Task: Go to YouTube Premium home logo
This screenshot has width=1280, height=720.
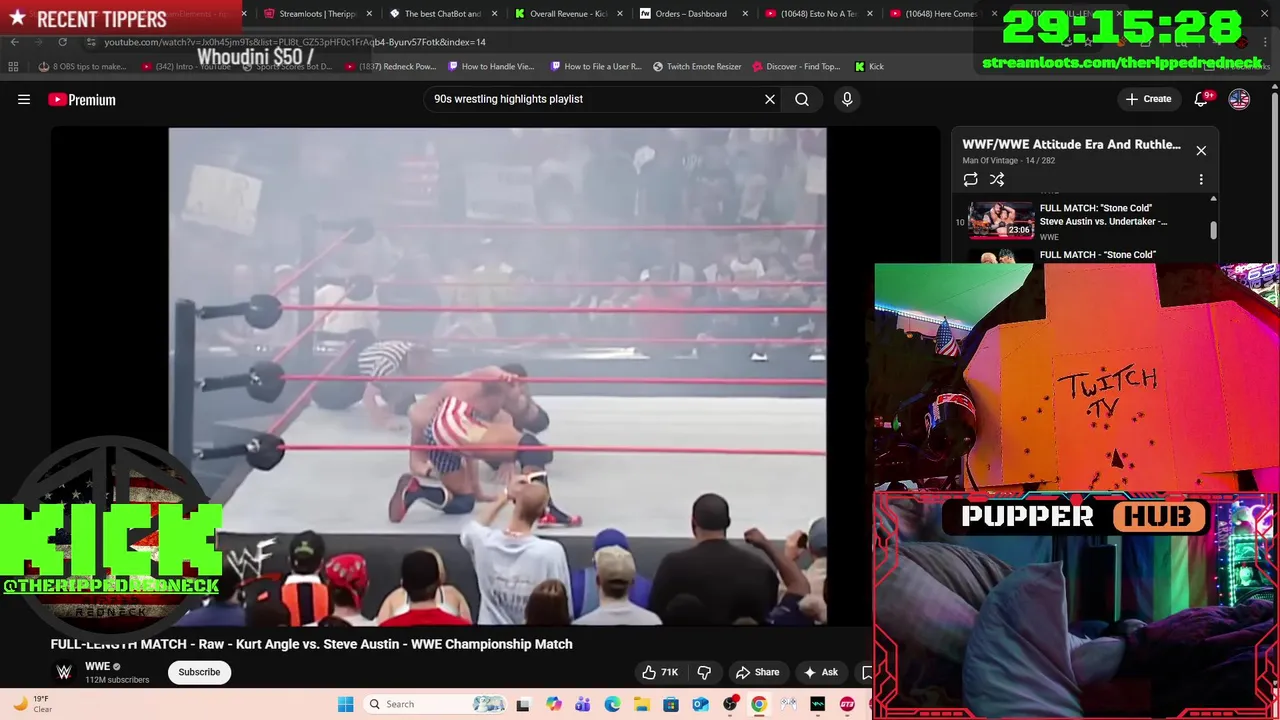Action: (82, 99)
